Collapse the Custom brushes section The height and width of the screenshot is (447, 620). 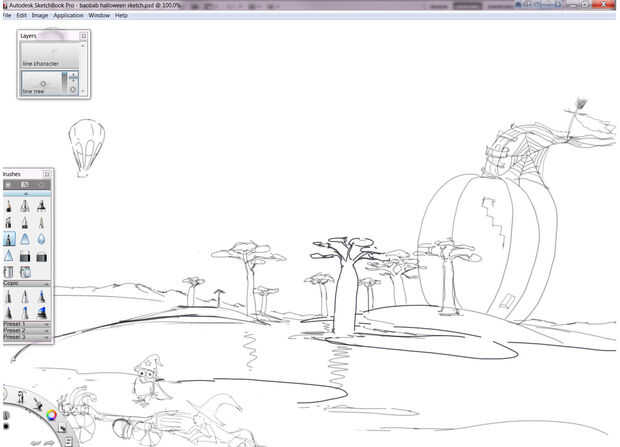tap(26, 284)
